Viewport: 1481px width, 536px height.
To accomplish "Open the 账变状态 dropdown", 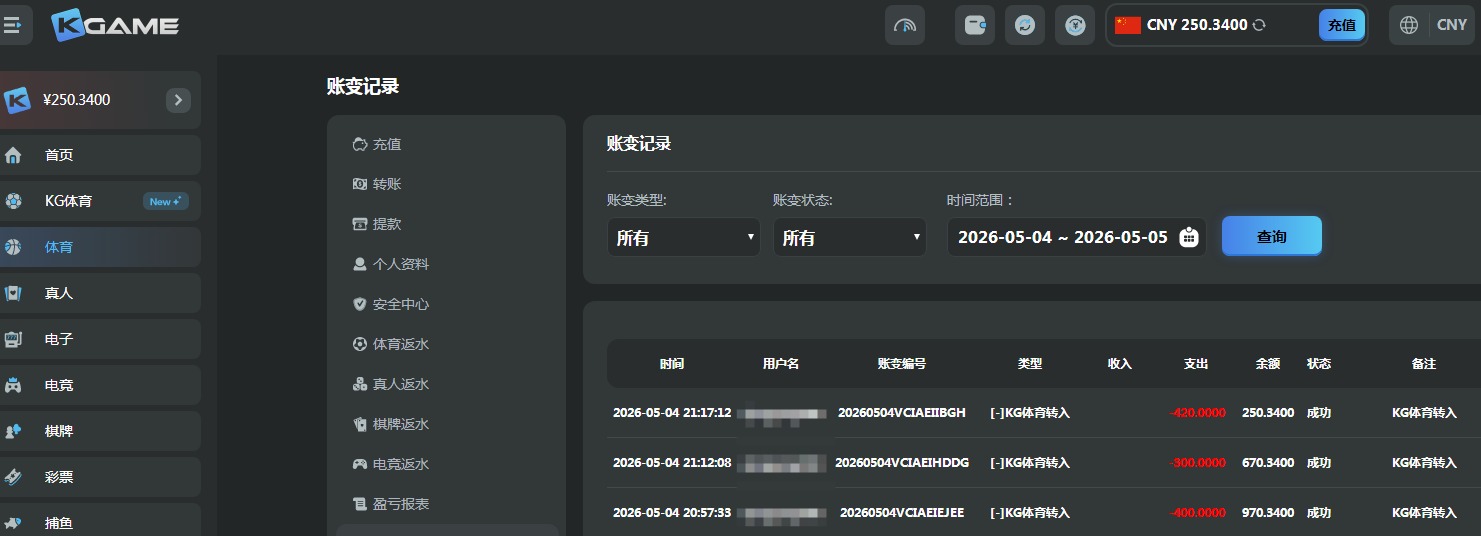I will pyautogui.click(x=850, y=237).
